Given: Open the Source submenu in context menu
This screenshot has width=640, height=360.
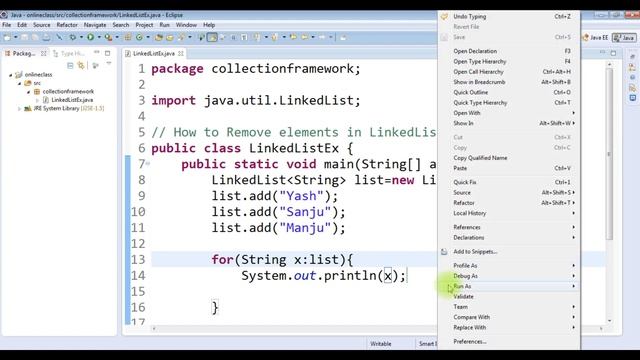Looking at the screenshot, I should (x=508, y=193).
